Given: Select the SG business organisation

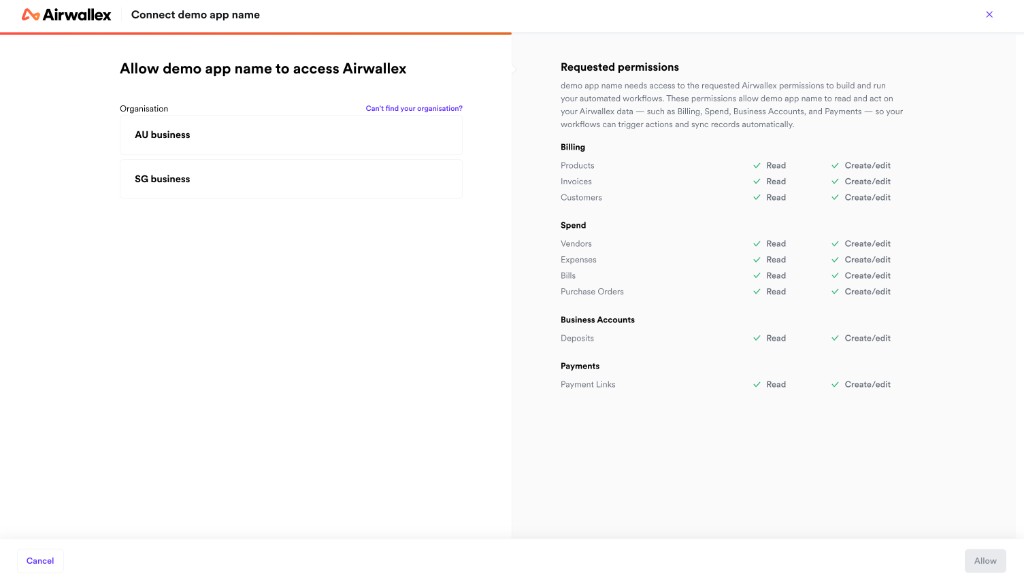Looking at the screenshot, I should [x=291, y=179].
